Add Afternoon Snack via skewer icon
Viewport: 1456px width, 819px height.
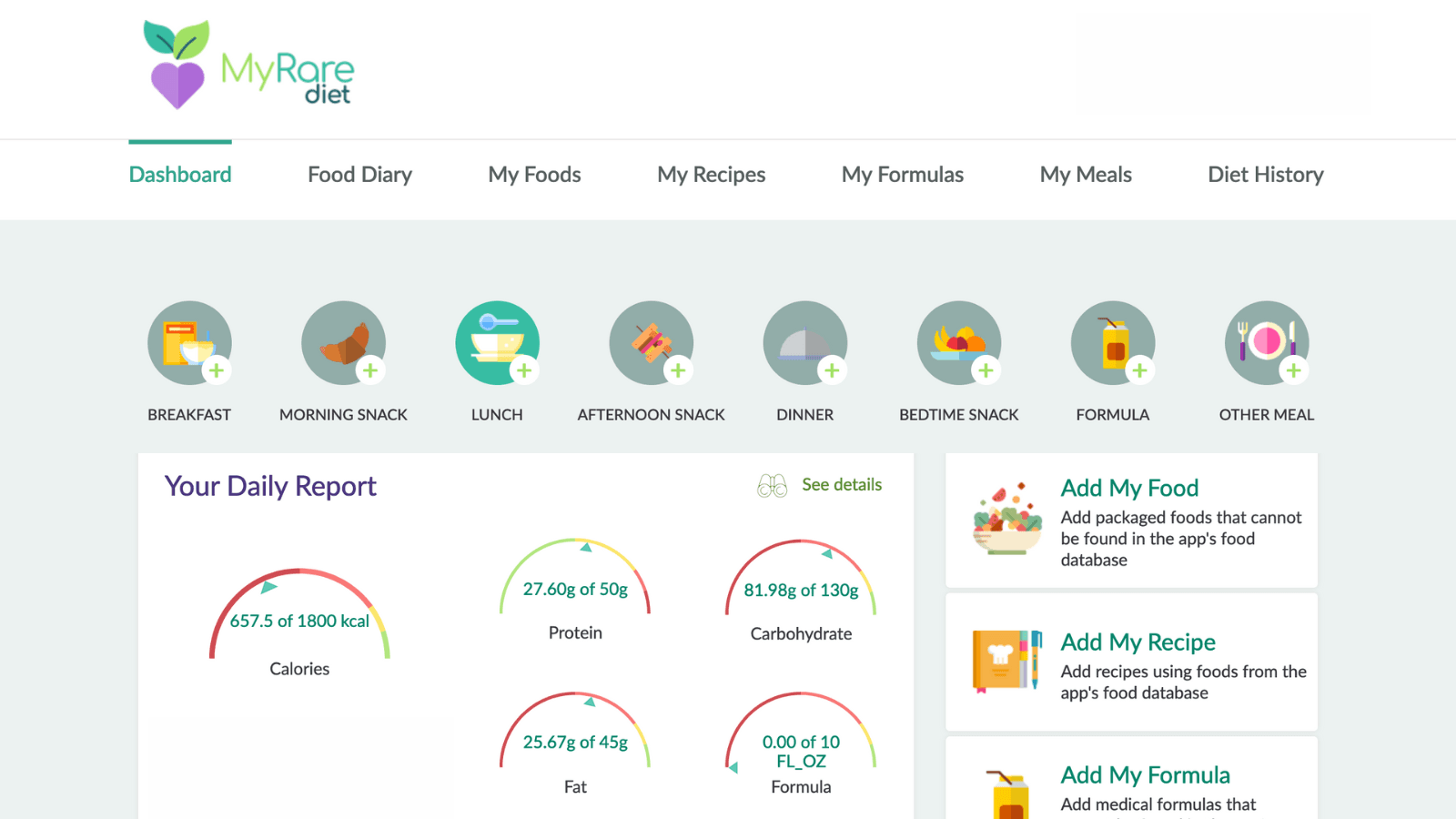[651, 343]
